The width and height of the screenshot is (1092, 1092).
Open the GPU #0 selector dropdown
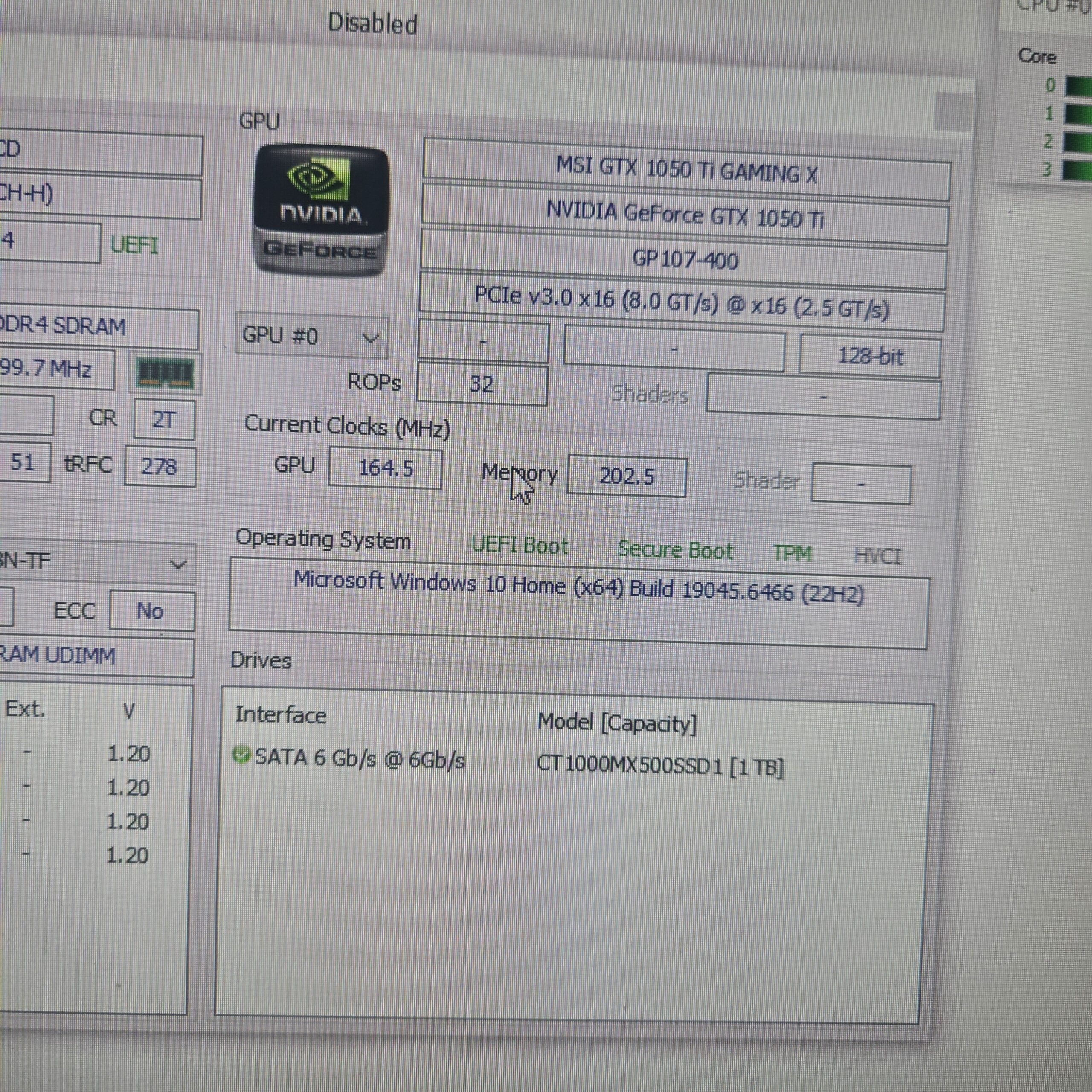[x=311, y=336]
